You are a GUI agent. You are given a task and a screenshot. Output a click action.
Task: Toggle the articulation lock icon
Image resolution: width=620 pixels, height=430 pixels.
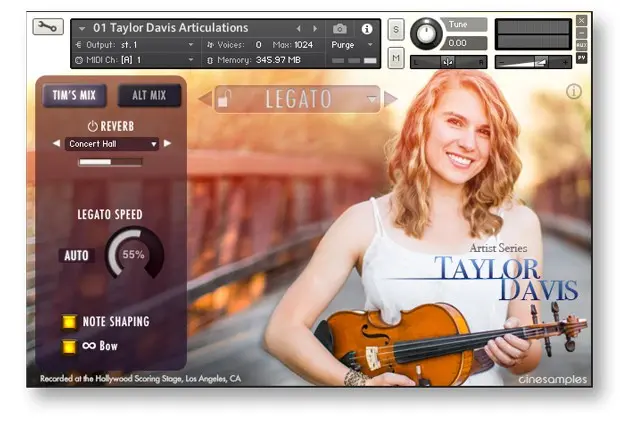pyautogui.click(x=224, y=99)
